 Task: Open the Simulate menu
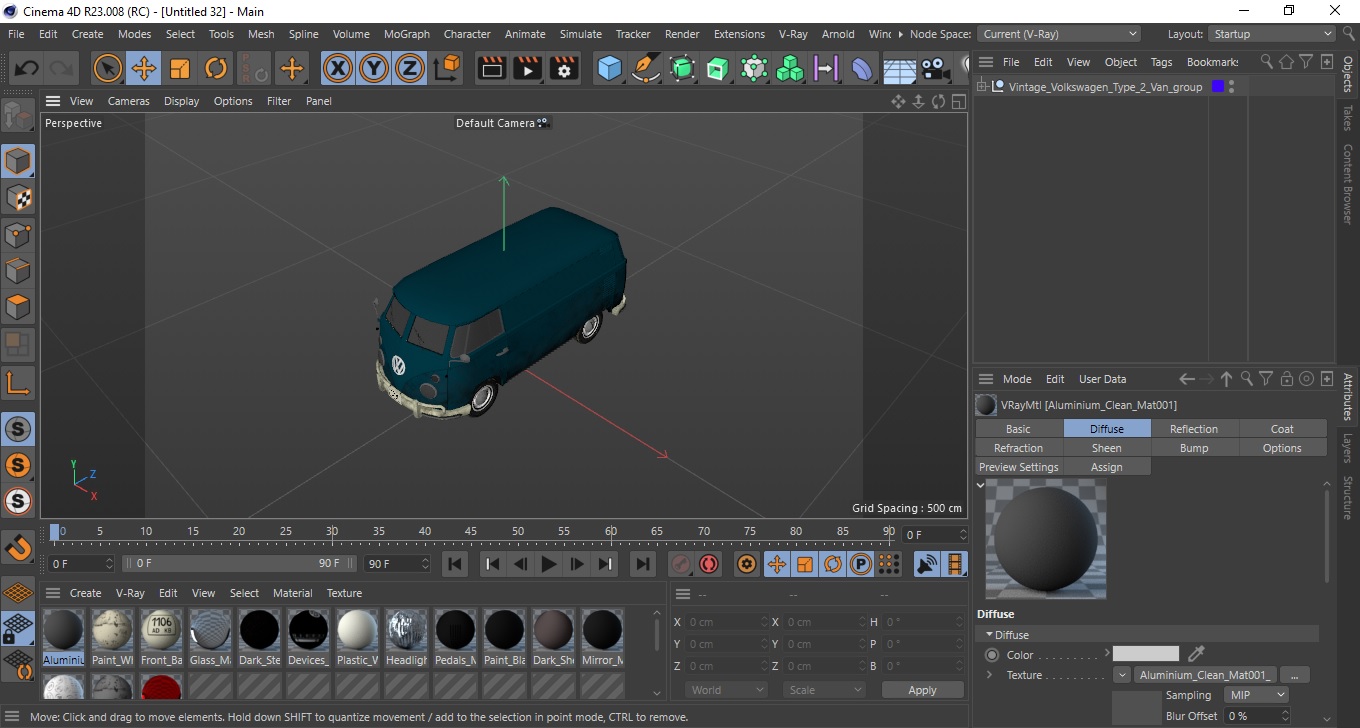581,34
